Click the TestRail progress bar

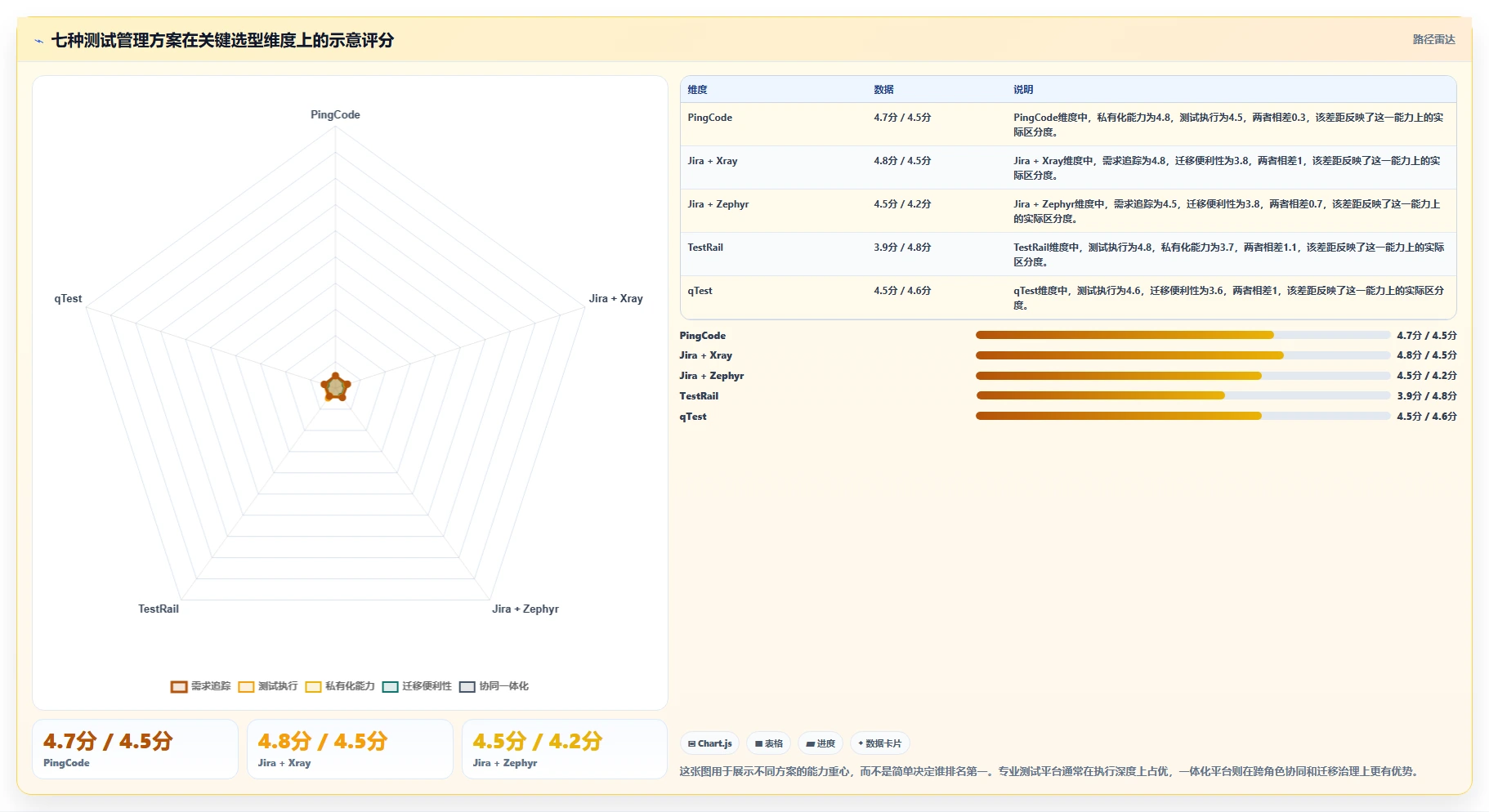click(x=1183, y=395)
